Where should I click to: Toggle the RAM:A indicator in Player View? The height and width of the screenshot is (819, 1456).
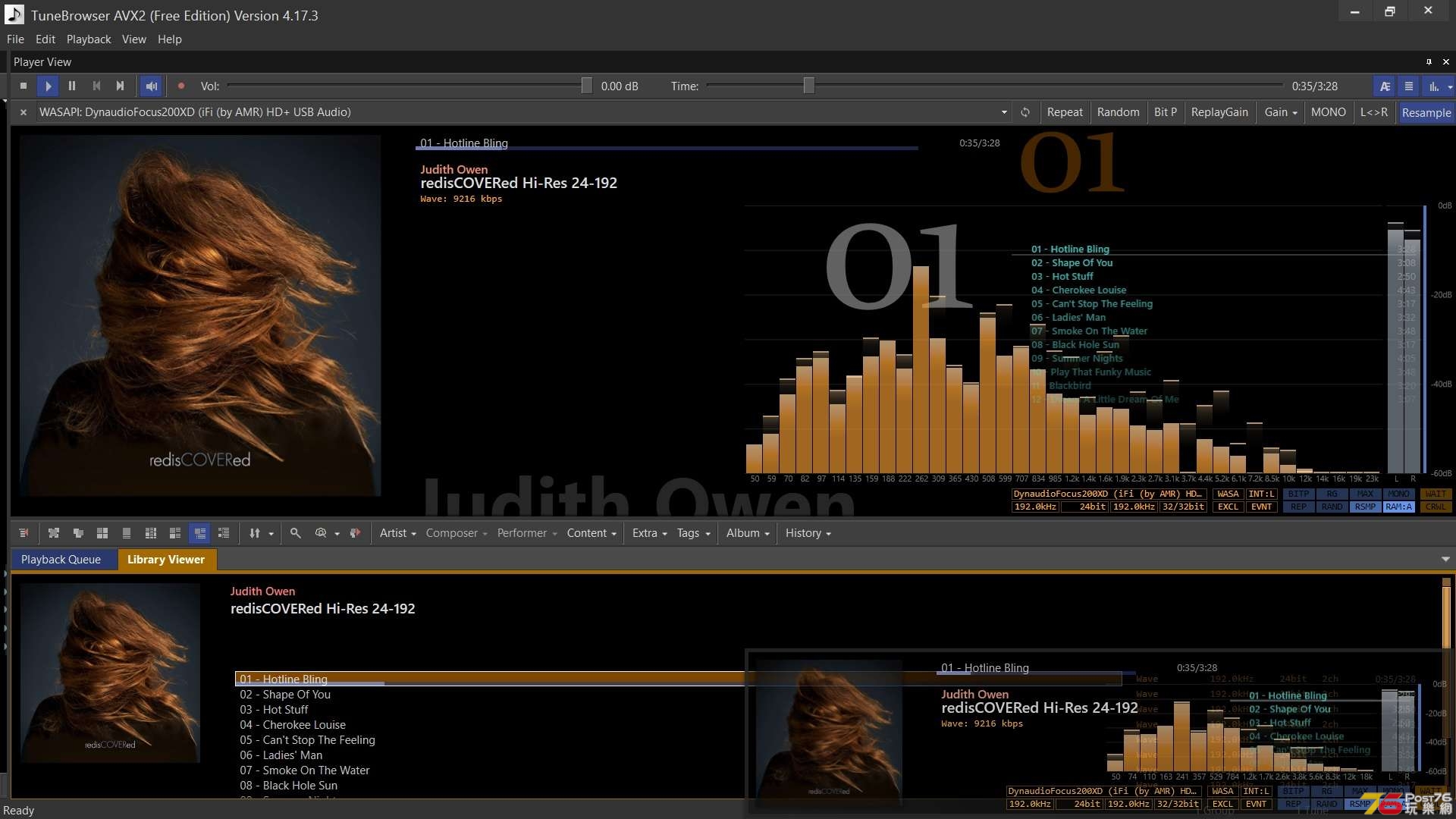[1398, 507]
